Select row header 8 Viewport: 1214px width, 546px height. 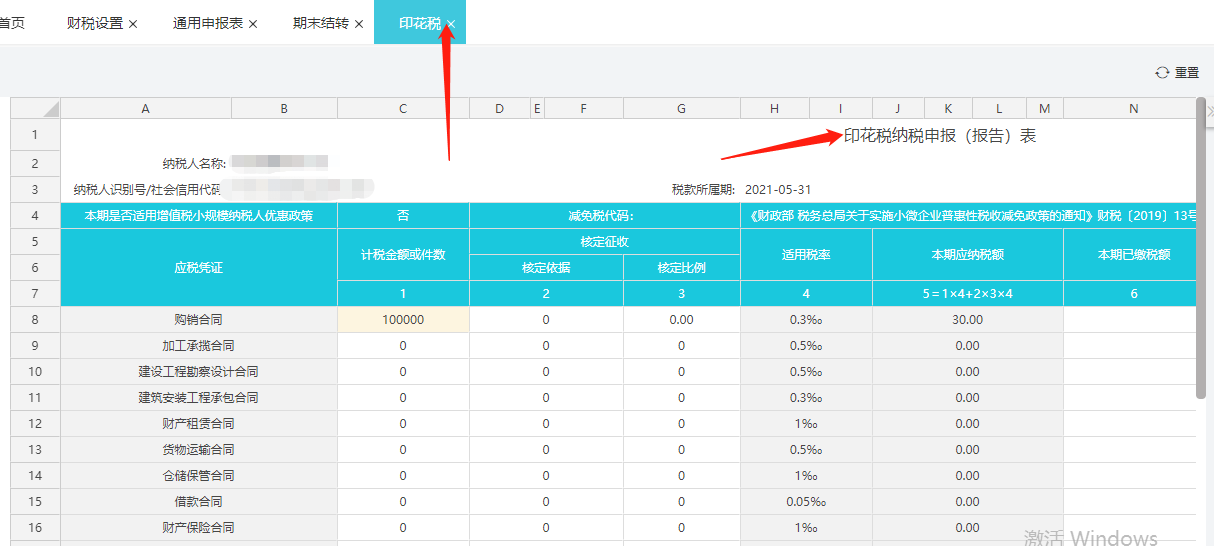(x=35, y=320)
